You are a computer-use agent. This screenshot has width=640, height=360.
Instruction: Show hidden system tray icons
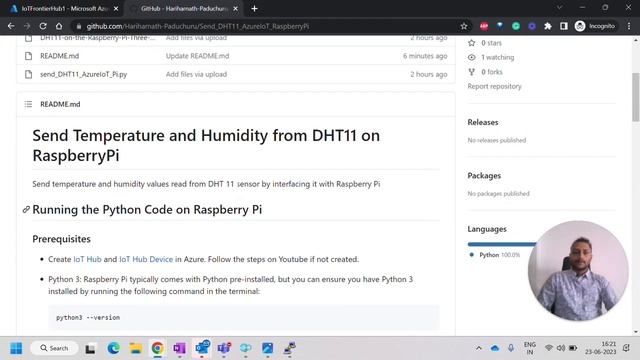[x=479, y=348]
